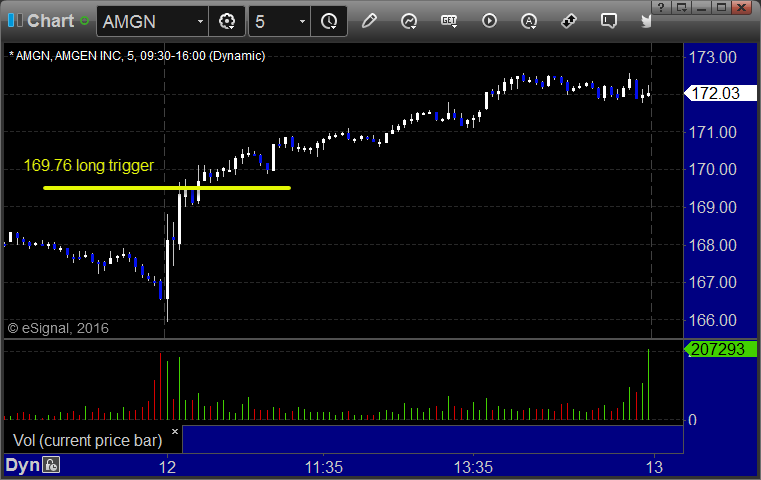The height and width of the screenshot is (480, 761).
Task: Open the chart settings gear
Action: click(227, 21)
